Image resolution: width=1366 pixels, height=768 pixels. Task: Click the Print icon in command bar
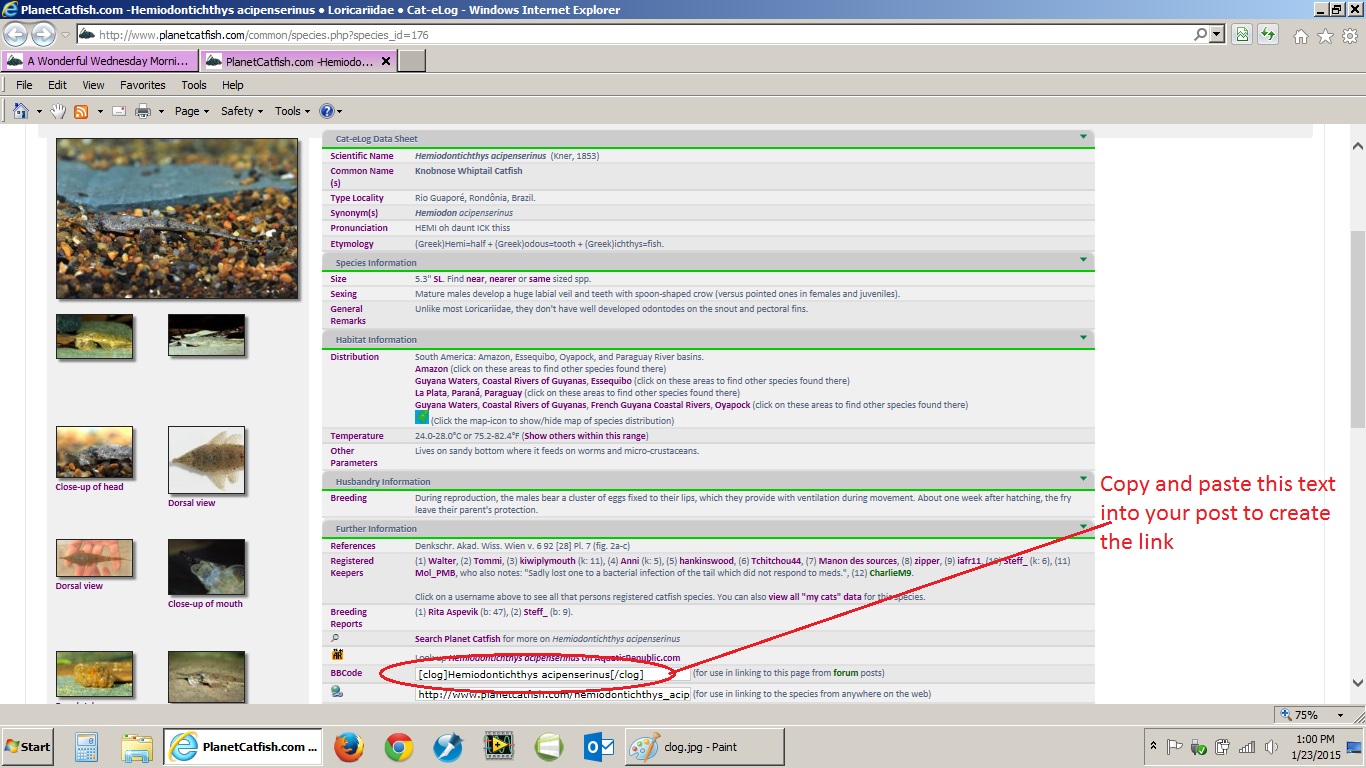(x=143, y=111)
